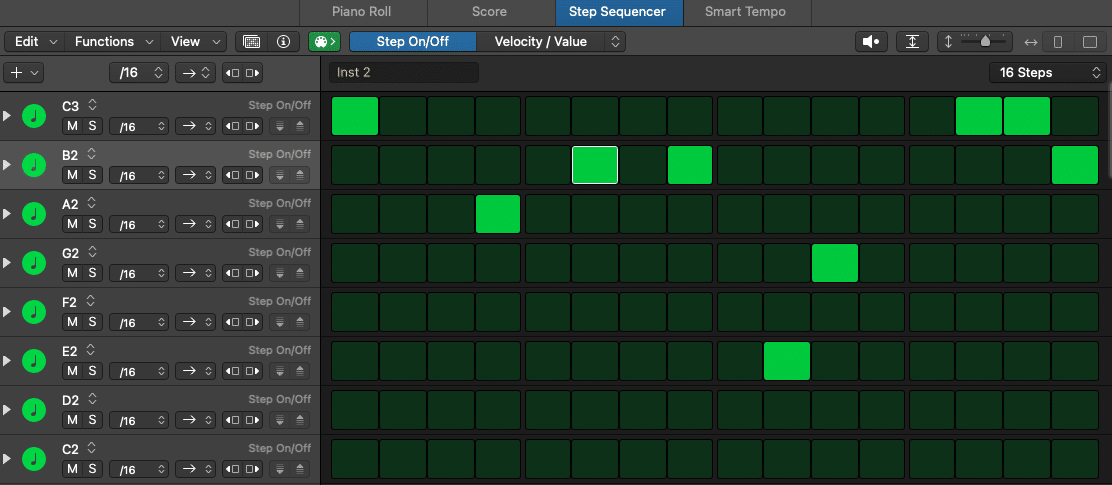This screenshot has width=1112, height=485.
Task: Click the Inst 2 pattern name field
Action: click(404, 72)
